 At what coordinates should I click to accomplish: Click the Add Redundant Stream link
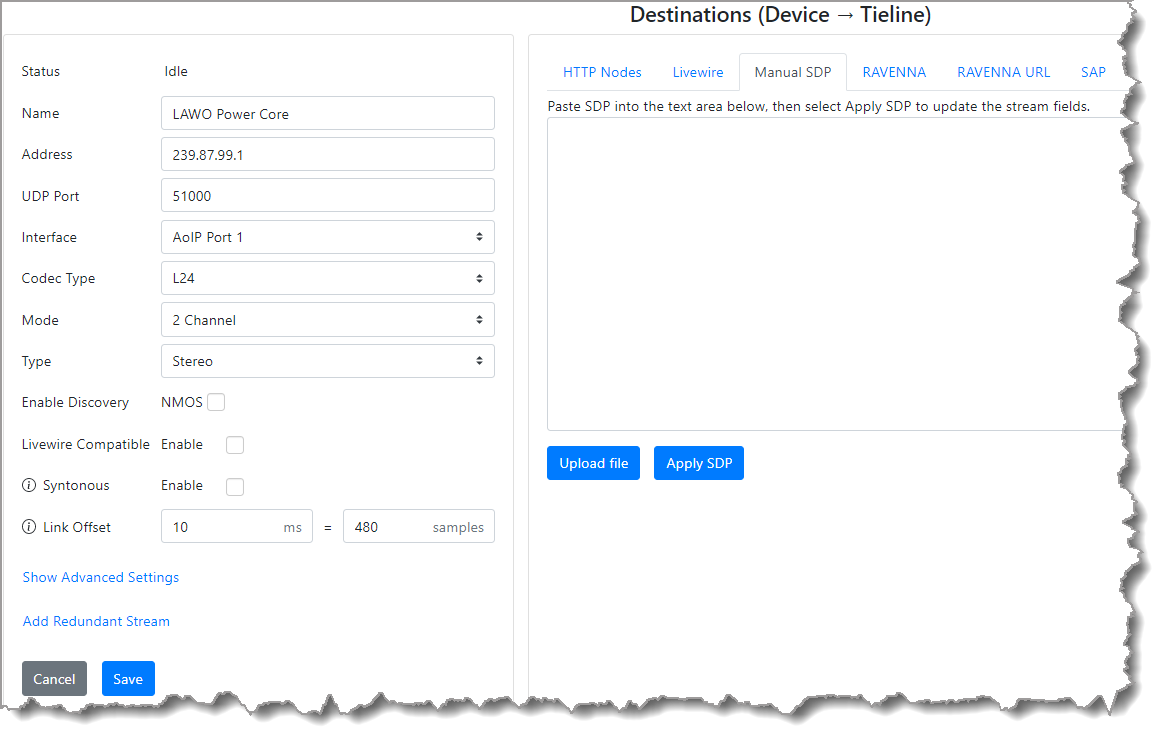(x=96, y=621)
